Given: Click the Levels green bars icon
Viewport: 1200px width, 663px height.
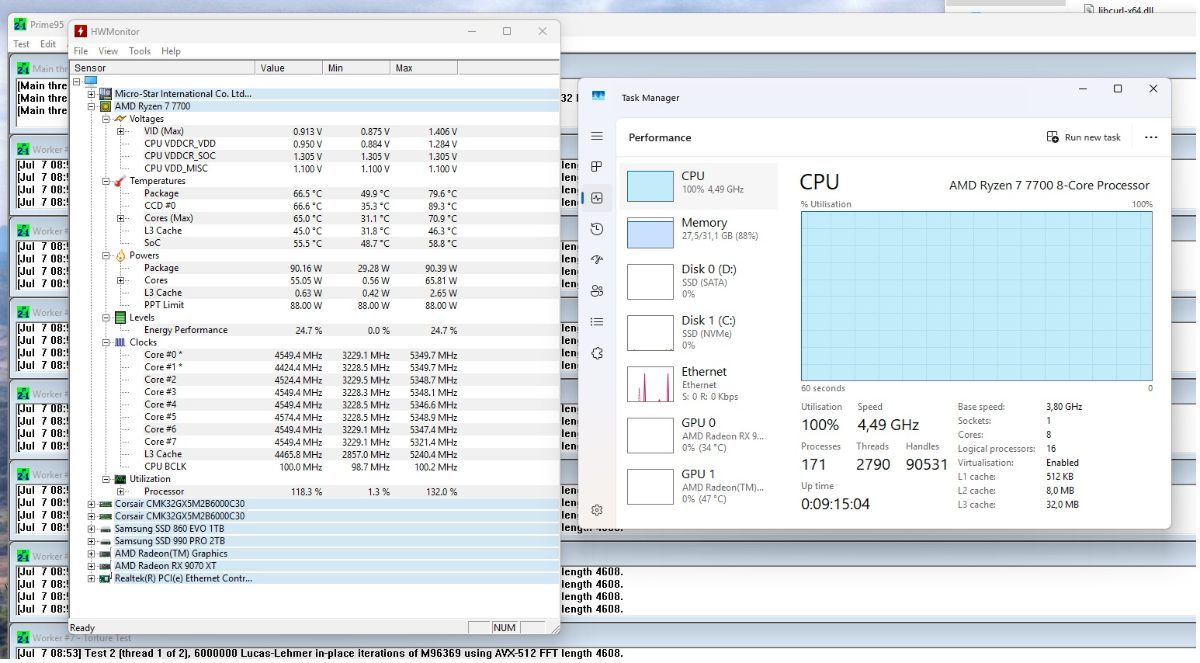Looking at the screenshot, I should click(x=120, y=318).
